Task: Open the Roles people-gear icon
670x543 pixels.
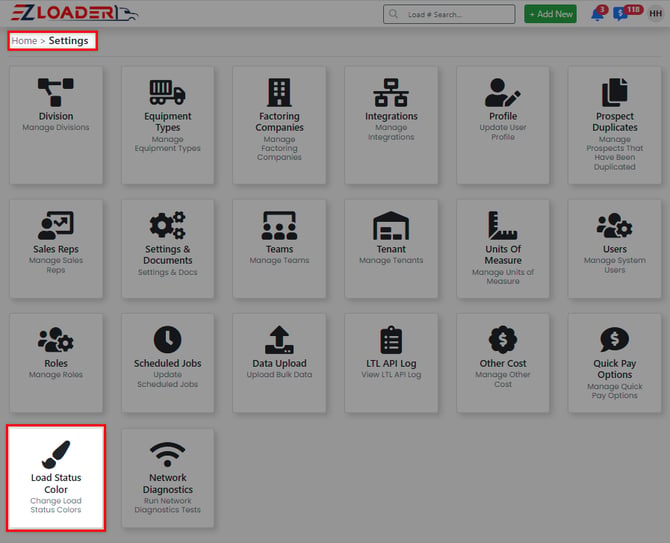Action: click(x=56, y=340)
